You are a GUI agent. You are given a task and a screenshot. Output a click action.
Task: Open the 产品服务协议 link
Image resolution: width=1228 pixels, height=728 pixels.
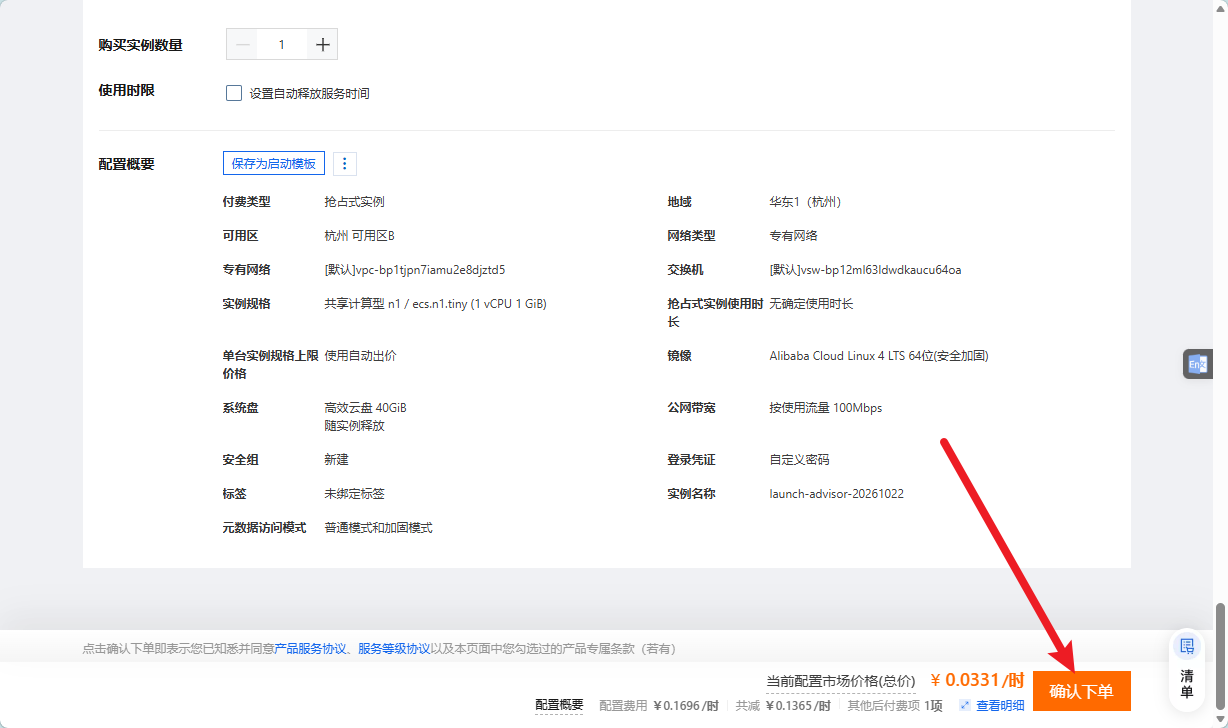click(x=310, y=649)
